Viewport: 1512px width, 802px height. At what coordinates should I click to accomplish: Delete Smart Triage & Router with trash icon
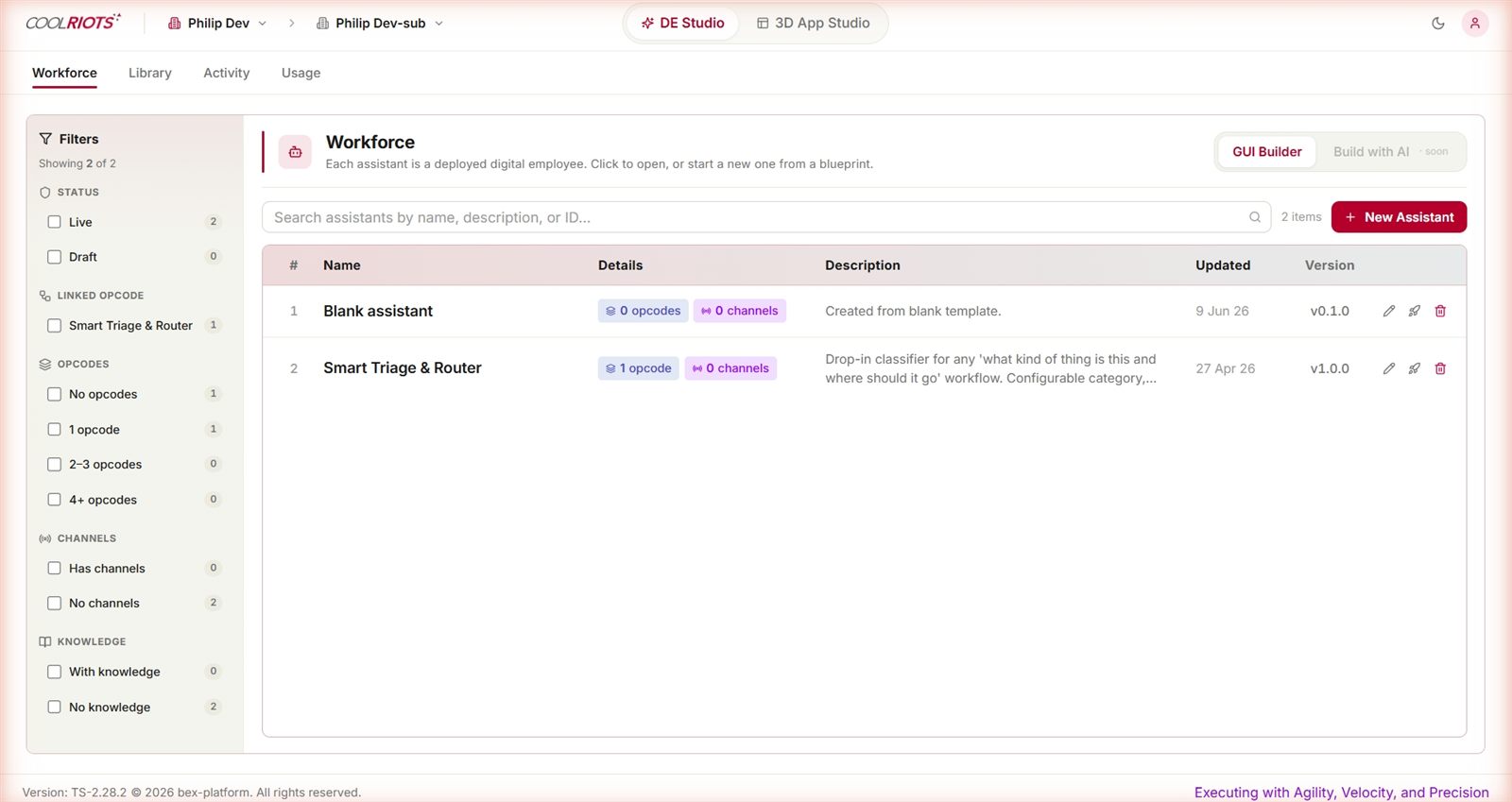tap(1440, 368)
